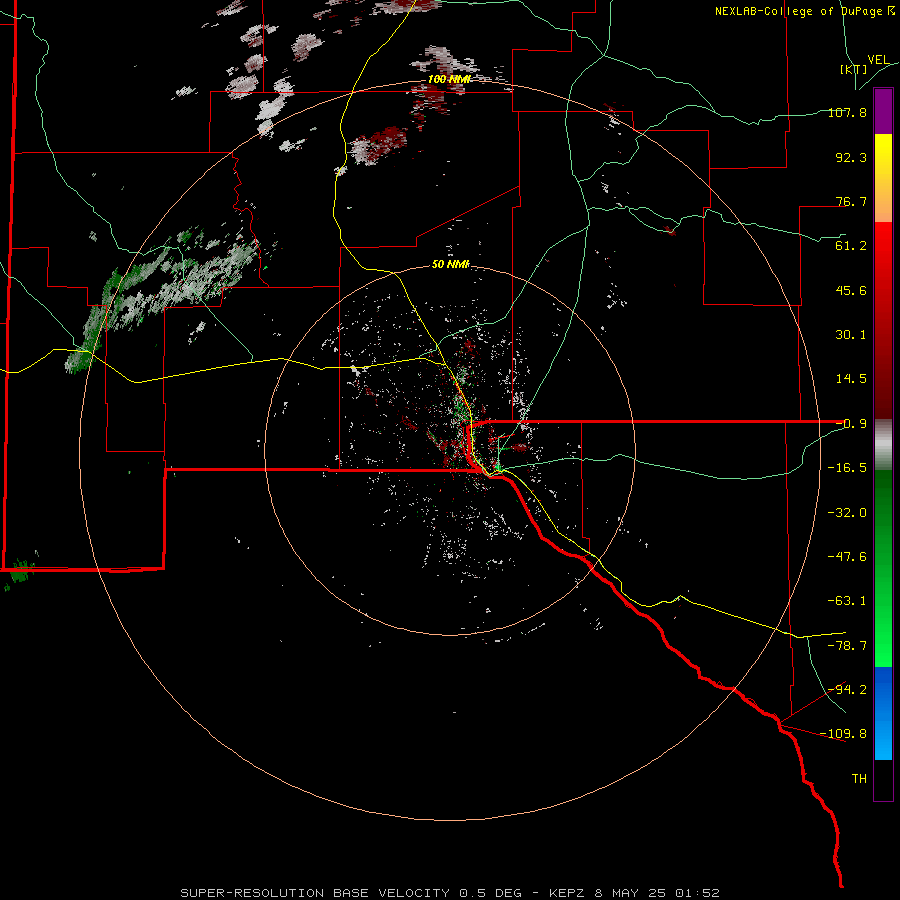Click the -47.6 velocity scale value

(x=847, y=557)
